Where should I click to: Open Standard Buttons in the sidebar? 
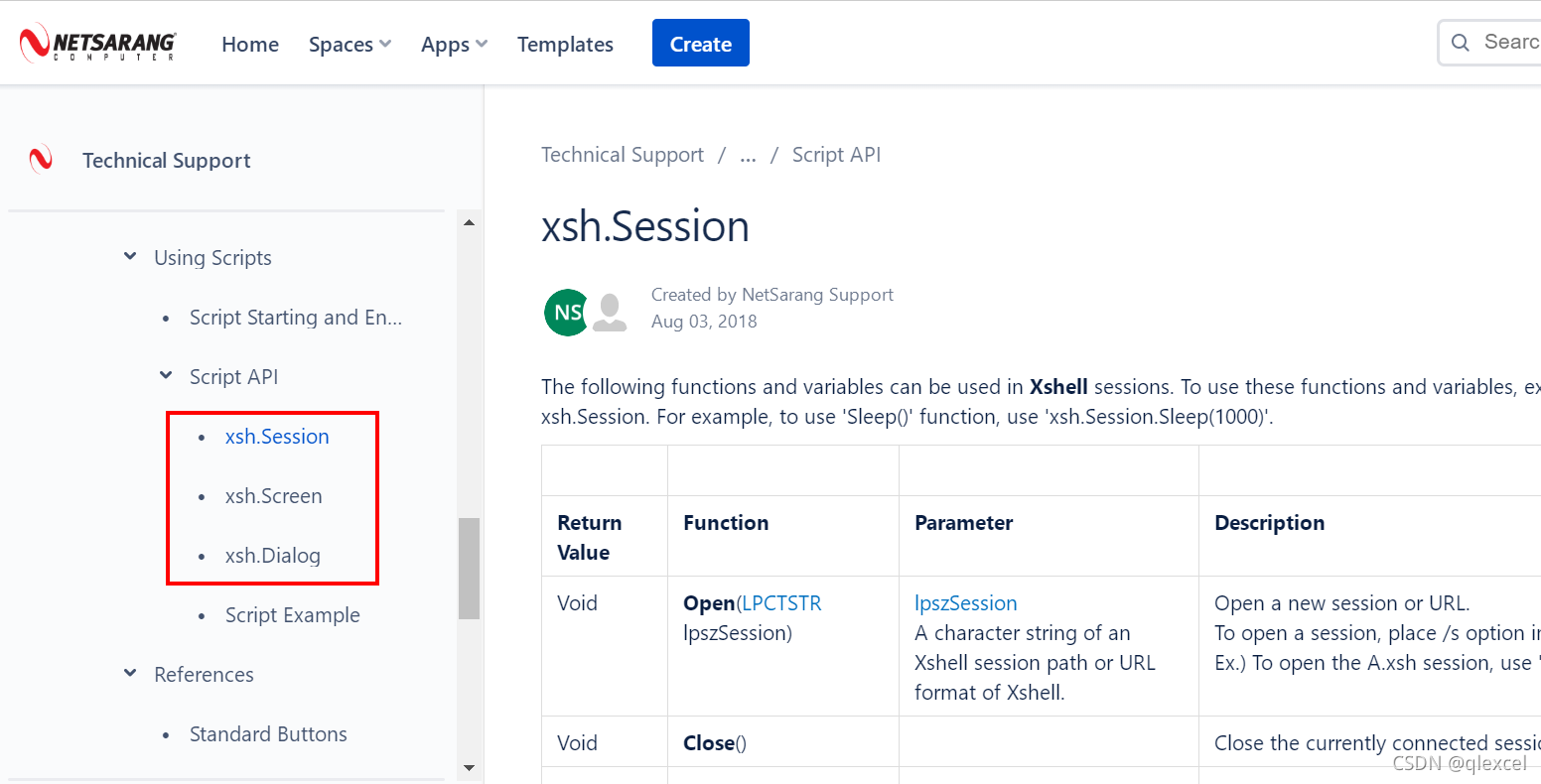[268, 734]
